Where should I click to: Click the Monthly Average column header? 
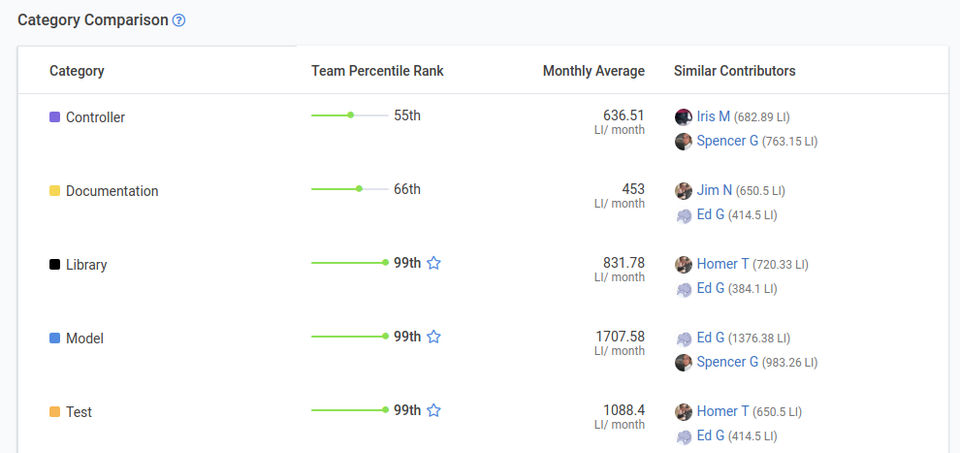[593, 71]
